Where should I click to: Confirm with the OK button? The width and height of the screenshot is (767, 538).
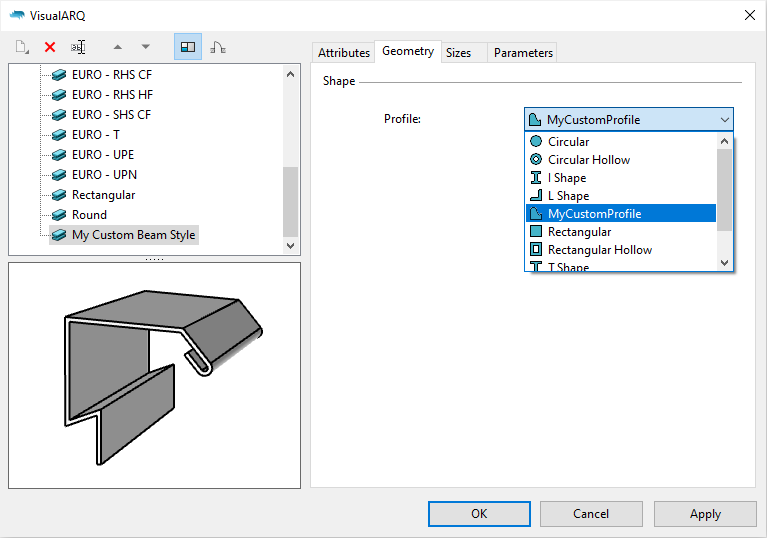479,514
